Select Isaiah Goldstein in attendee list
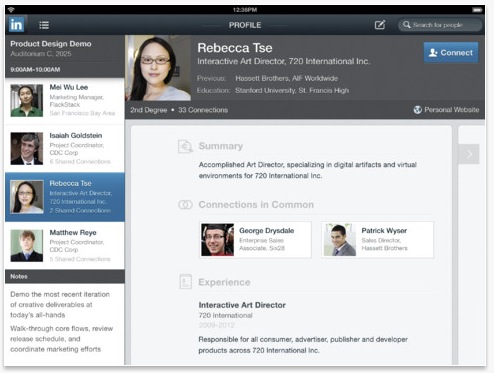Screen dimensions: 494x373 (65, 149)
